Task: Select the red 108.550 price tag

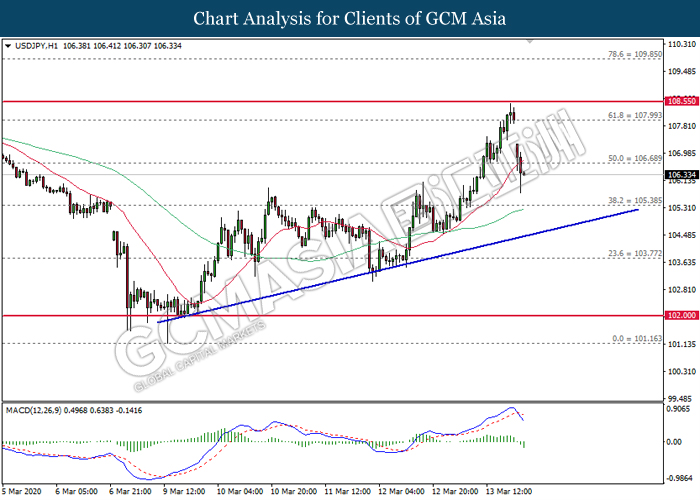Action: (x=680, y=101)
